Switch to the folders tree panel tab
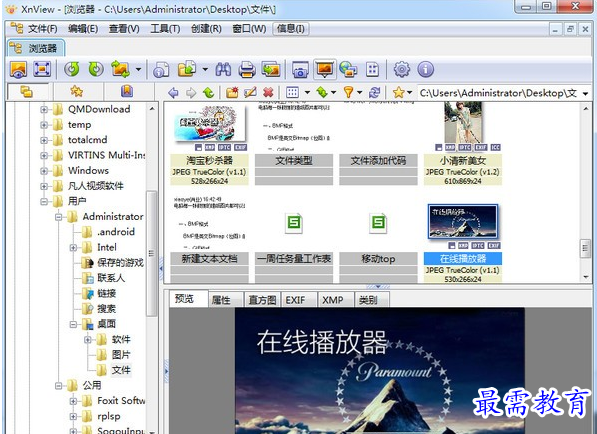The image size is (597, 434). point(26,91)
